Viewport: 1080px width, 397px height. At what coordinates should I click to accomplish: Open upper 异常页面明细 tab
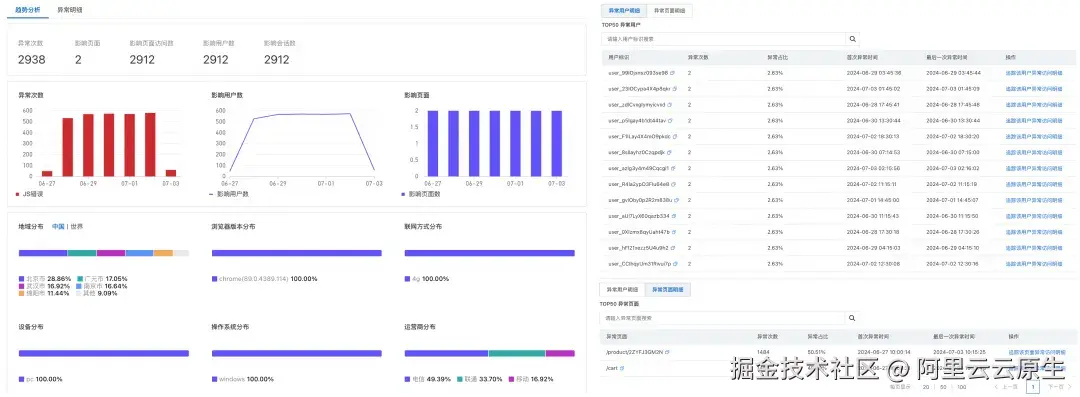(x=669, y=10)
